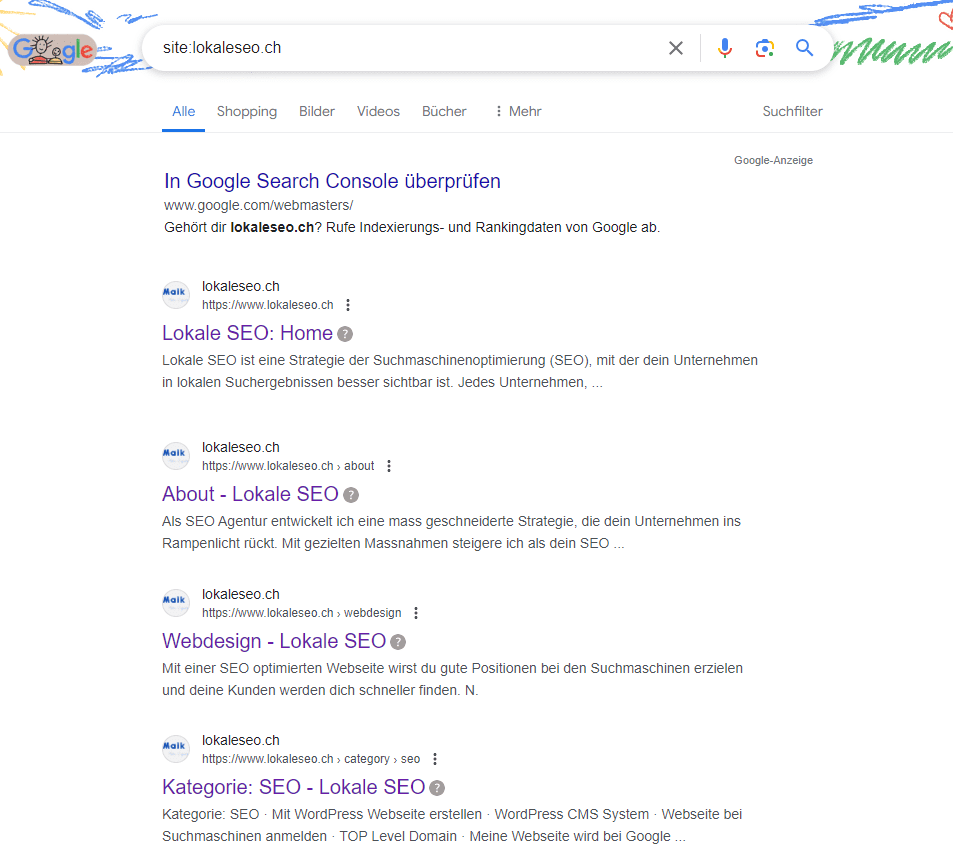Open the 'Webdesign - Lokale SEO' result
The width and height of the screenshot is (953, 867).
click(274, 641)
